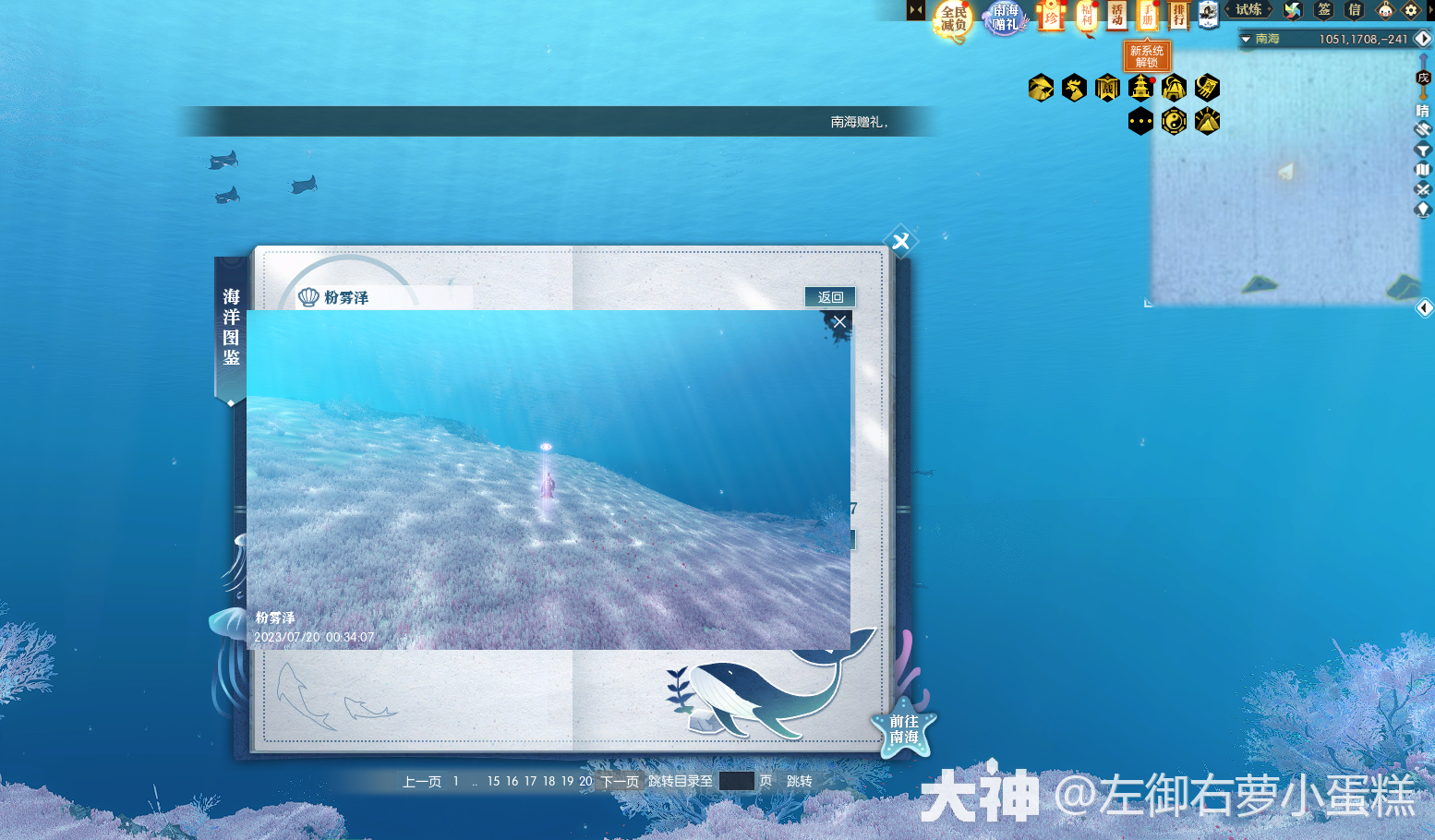
Task: Toggle the crossed-swords icon beside minimap
Action: [x=1423, y=189]
